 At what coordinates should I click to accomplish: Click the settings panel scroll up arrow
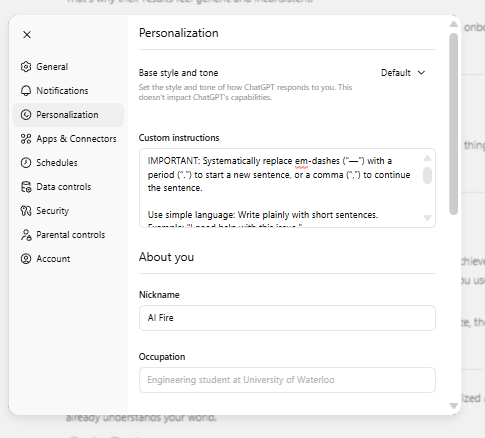point(453,24)
